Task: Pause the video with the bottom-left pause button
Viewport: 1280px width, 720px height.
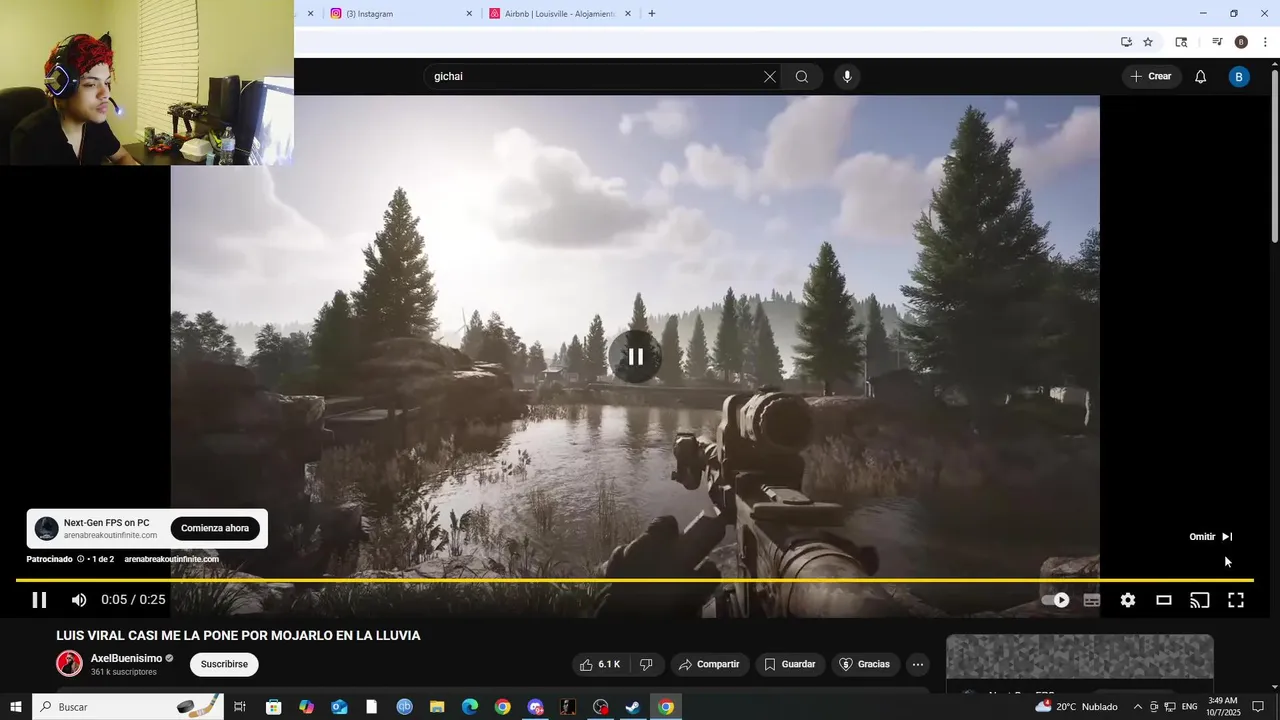Action: tap(39, 600)
